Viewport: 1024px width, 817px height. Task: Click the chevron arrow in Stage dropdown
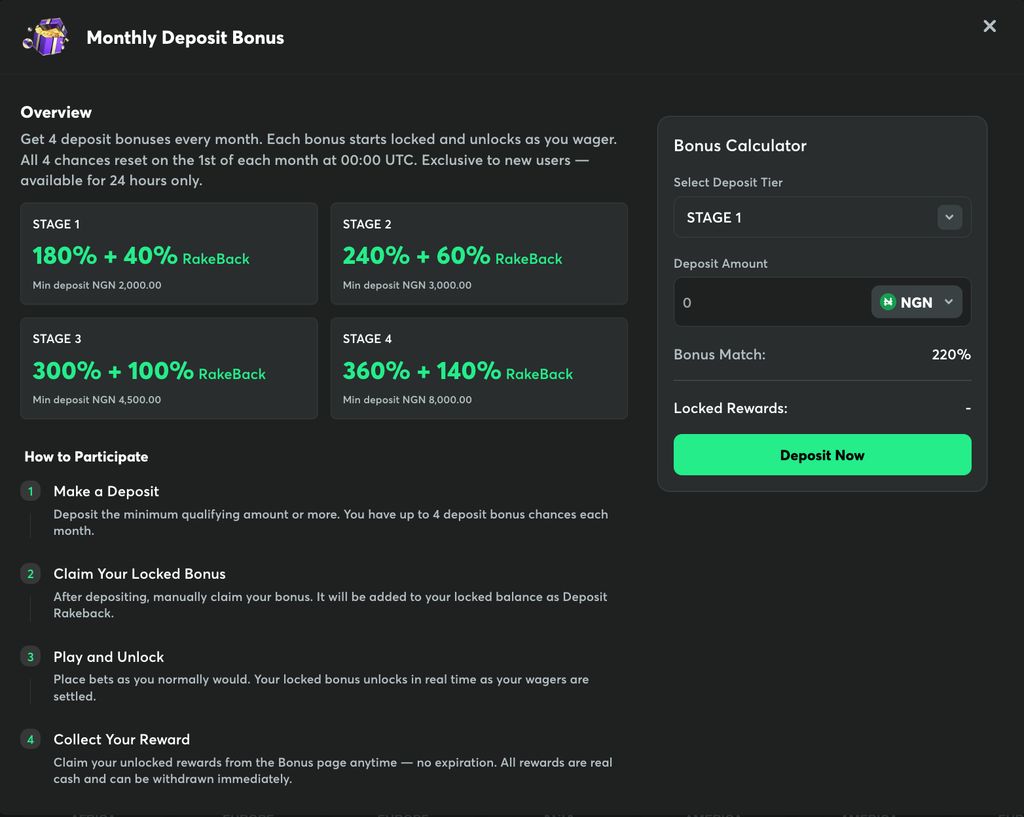coord(950,217)
